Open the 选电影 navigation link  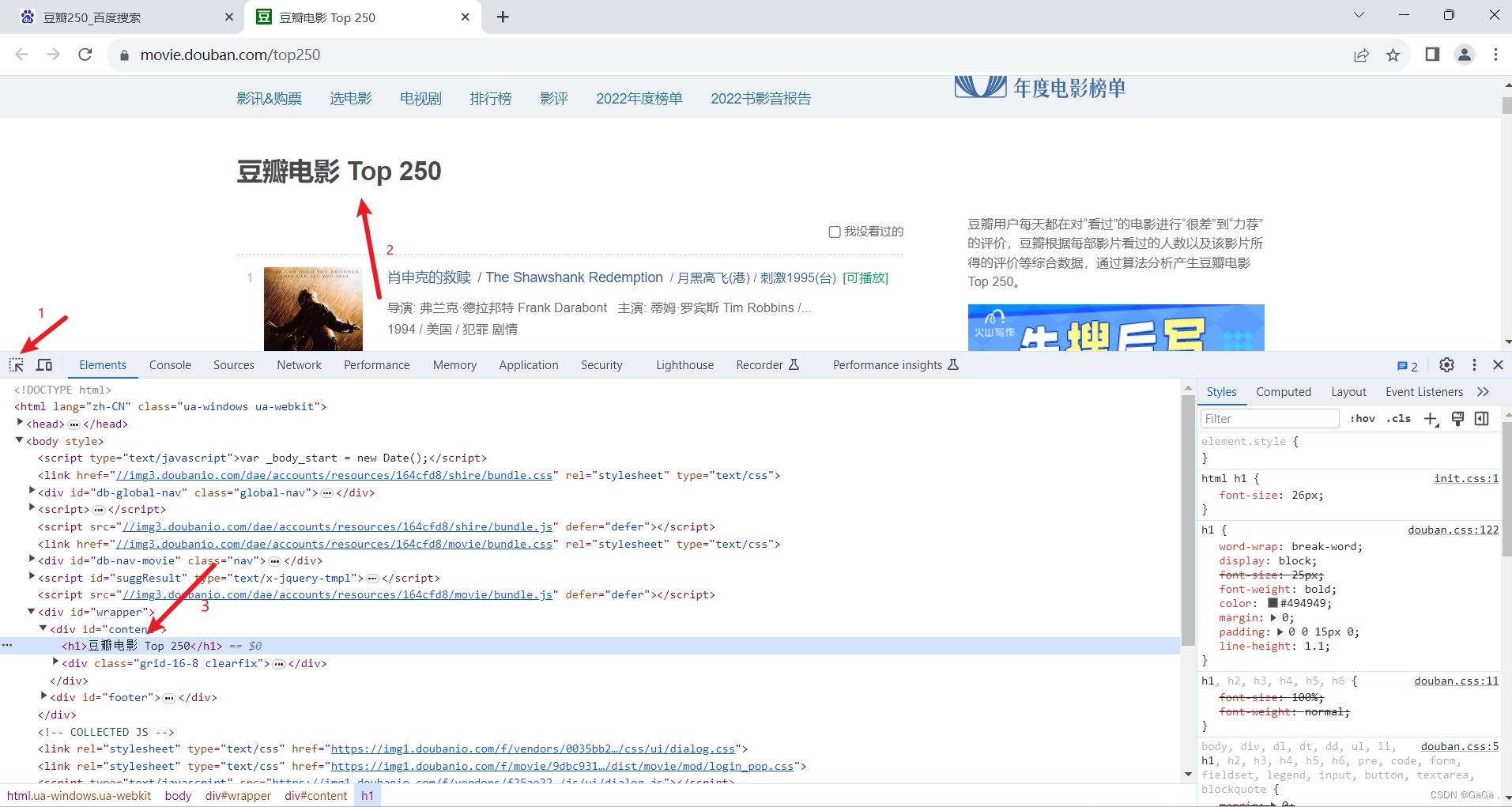coord(350,99)
